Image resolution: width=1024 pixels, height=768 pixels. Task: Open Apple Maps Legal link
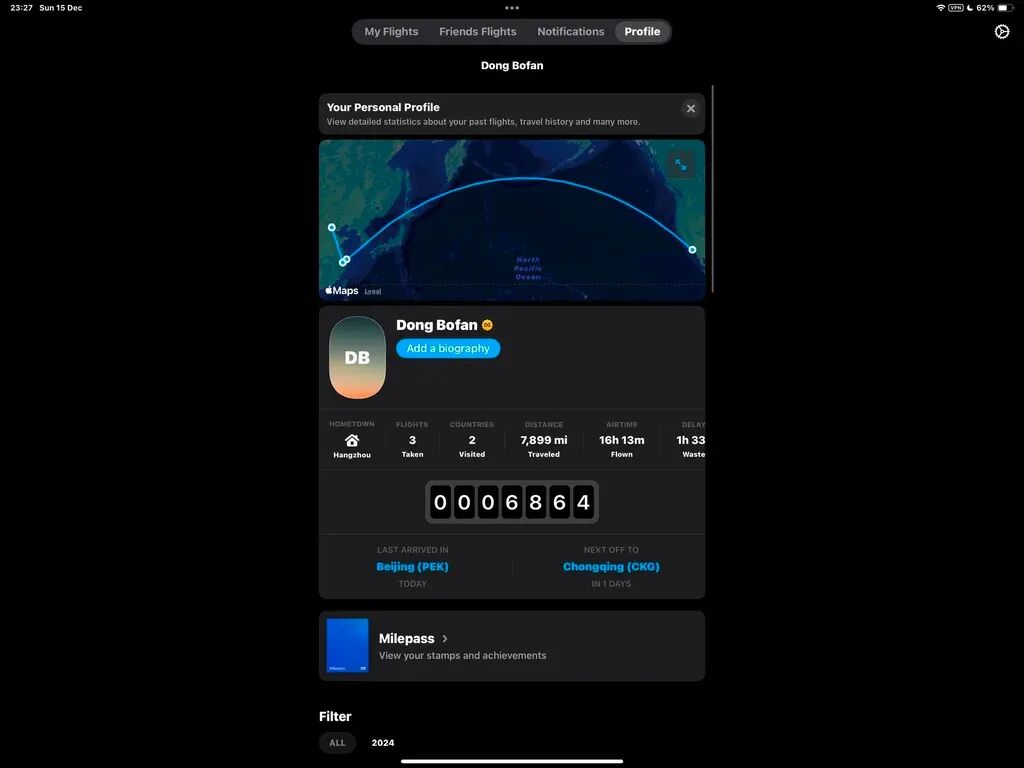click(373, 291)
